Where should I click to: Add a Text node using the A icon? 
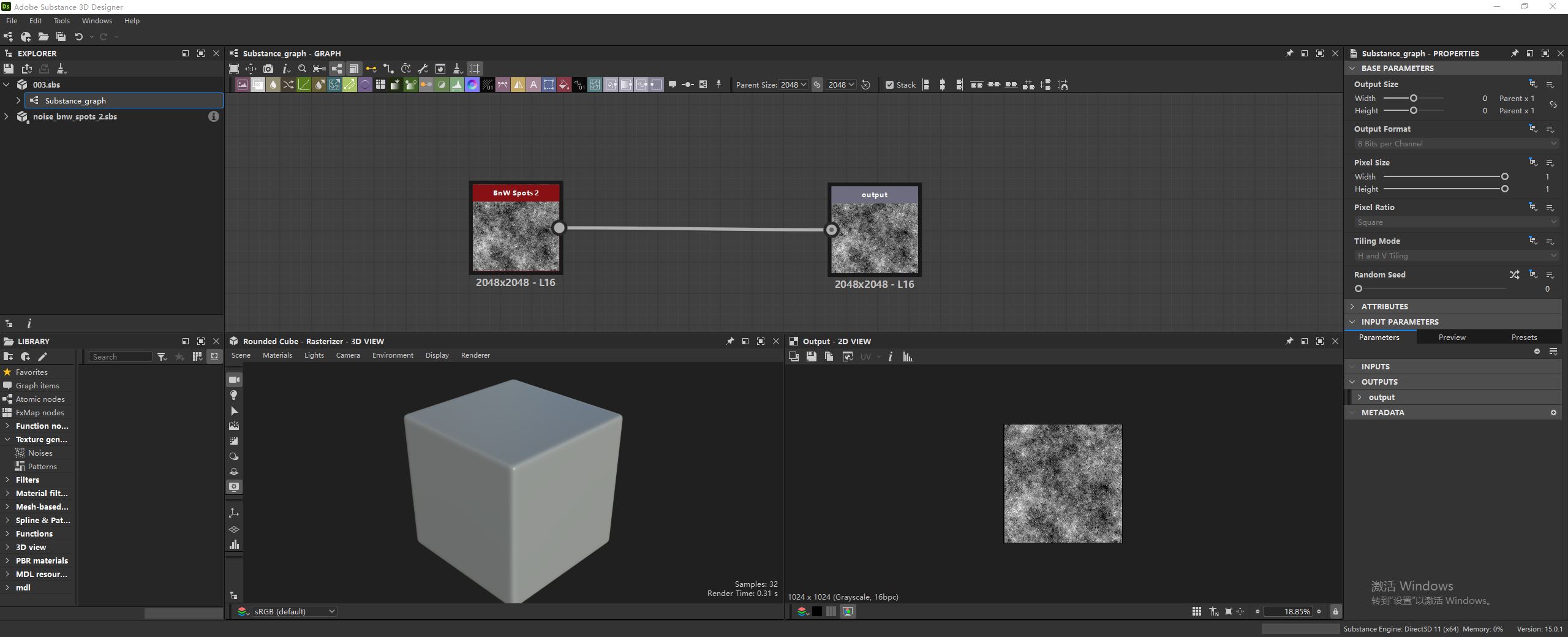[533, 85]
